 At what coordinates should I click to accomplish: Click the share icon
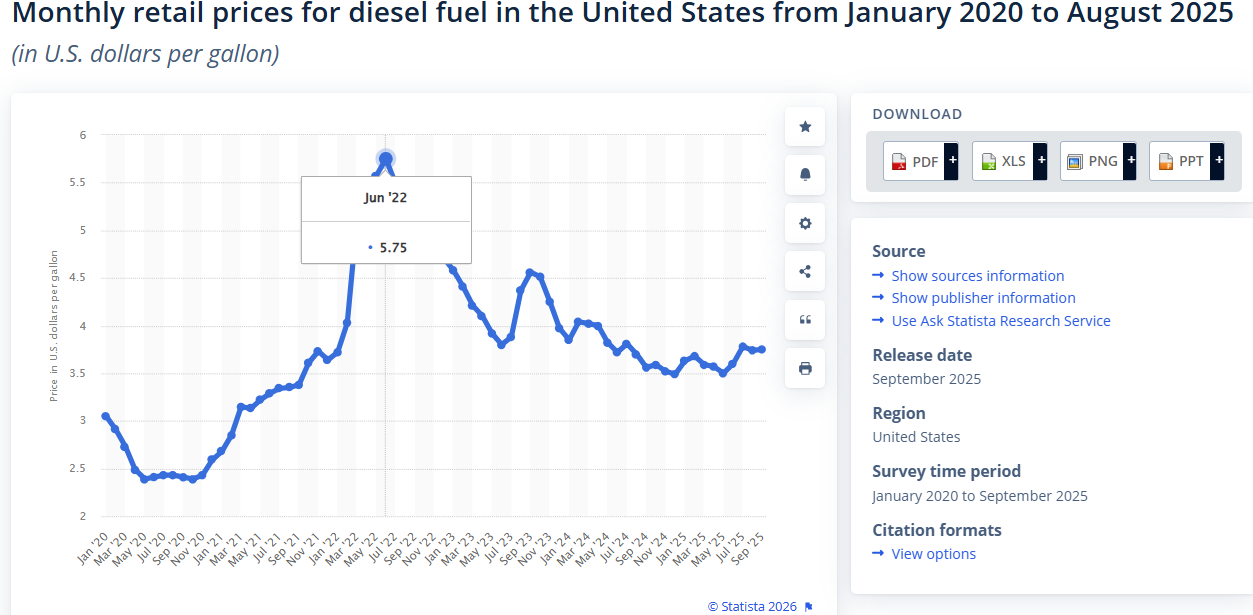[x=805, y=272]
